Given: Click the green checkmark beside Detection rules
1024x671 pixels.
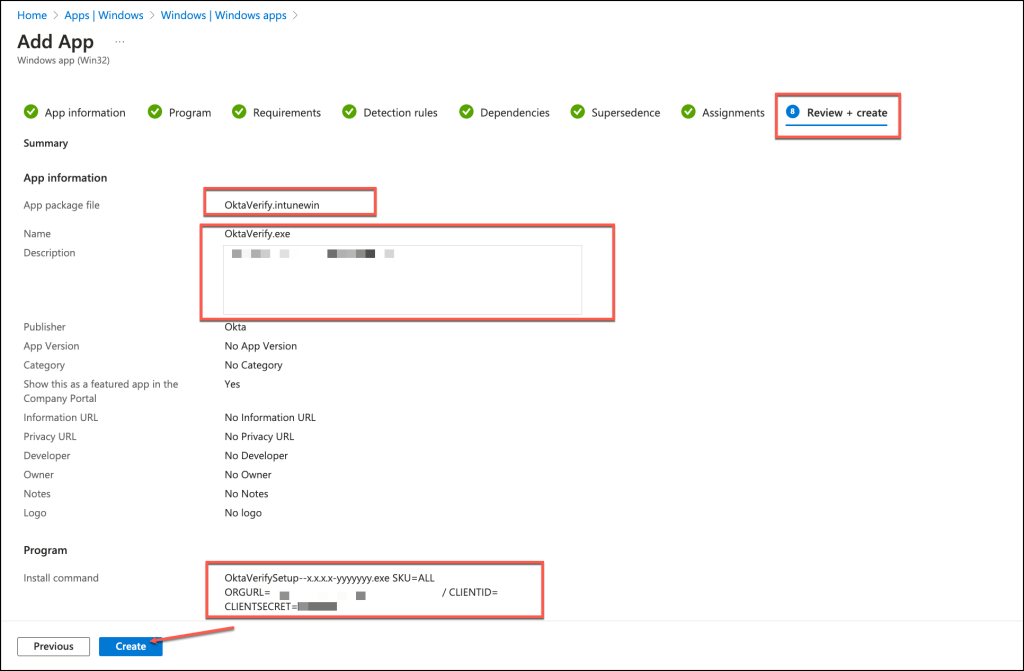Looking at the screenshot, I should coord(349,112).
